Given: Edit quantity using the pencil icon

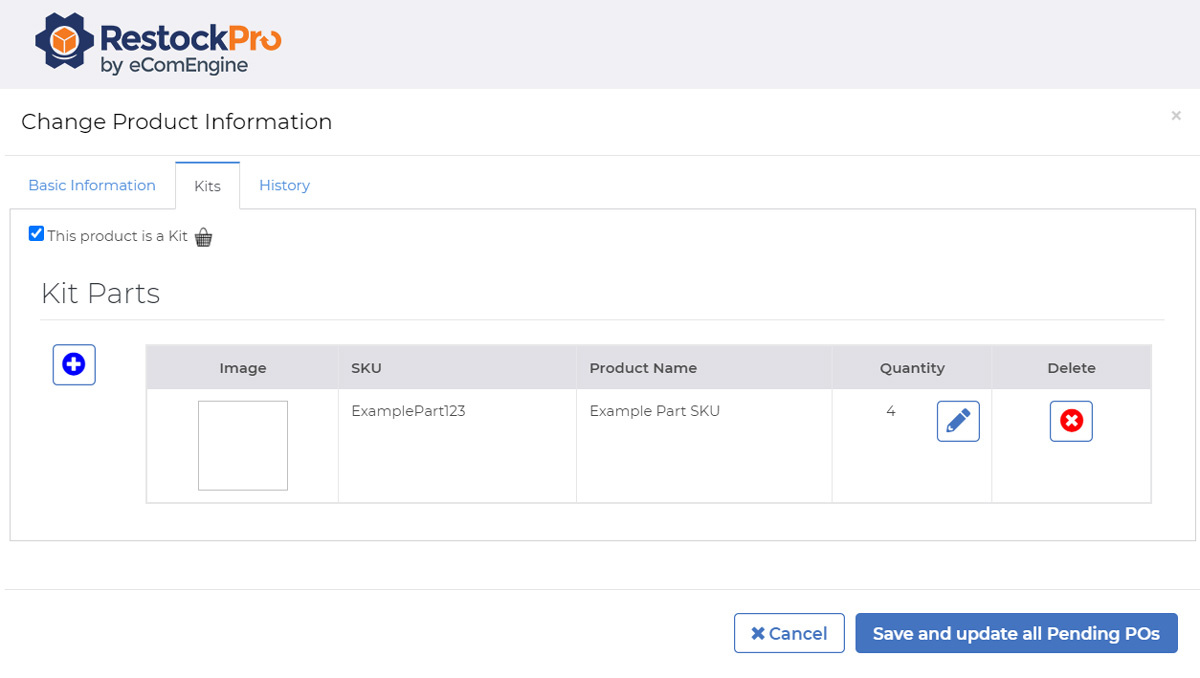Looking at the screenshot, I should click(958, 422).
